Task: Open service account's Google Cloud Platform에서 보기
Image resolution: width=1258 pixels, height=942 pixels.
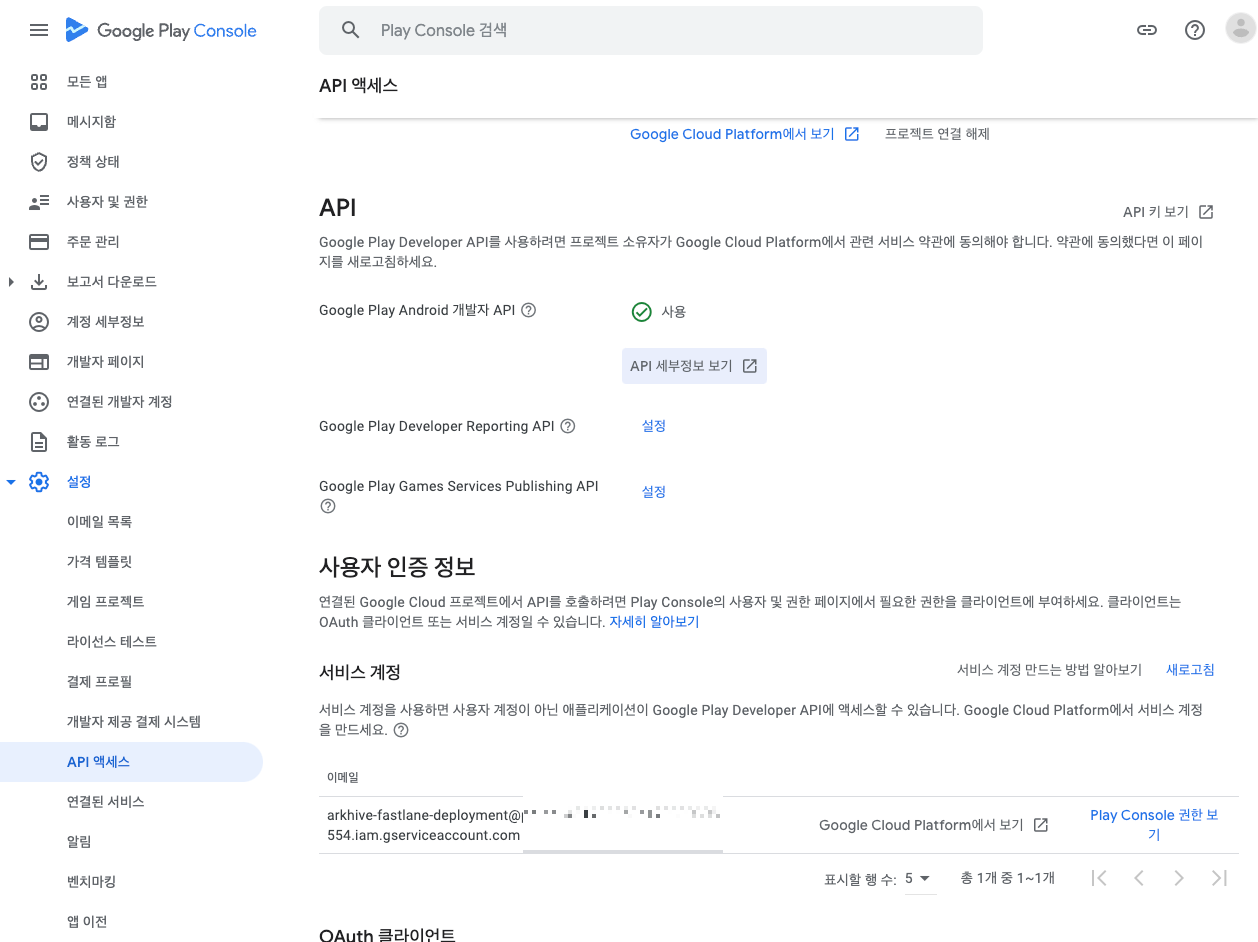Action: click(933, 825)
